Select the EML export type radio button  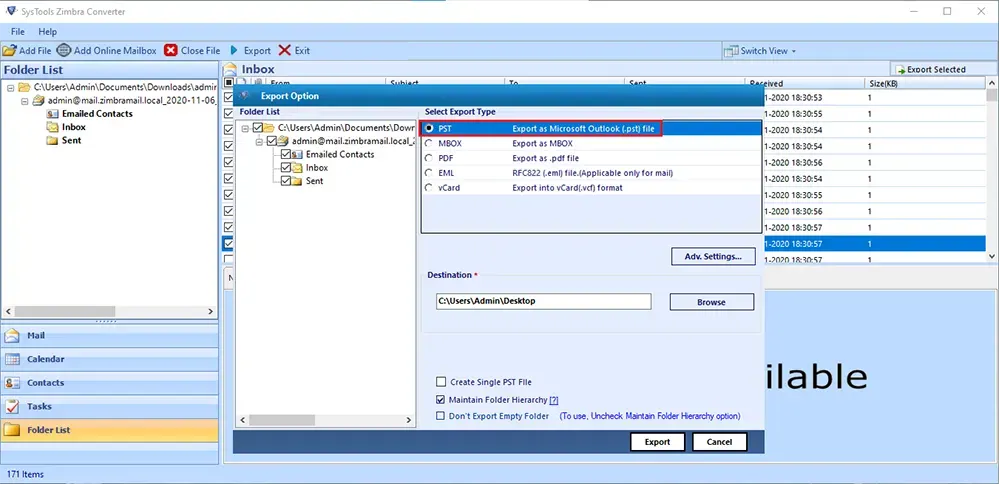coord(429,173)
